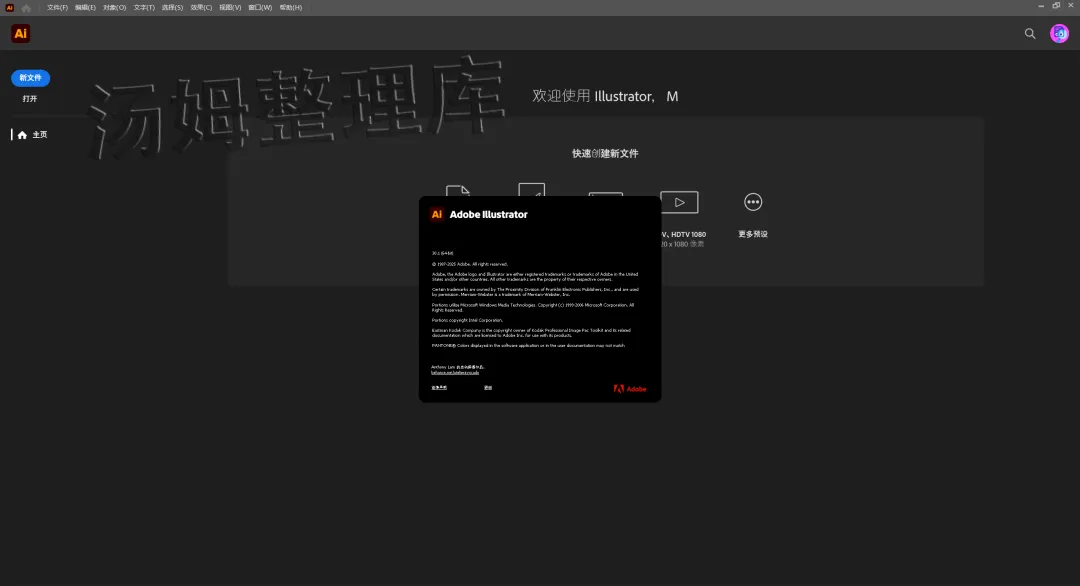Image resolution: width=1080 pixels, height=586 pixels.
Task: Click the search magnifier icon
Action: [1030, 33]
